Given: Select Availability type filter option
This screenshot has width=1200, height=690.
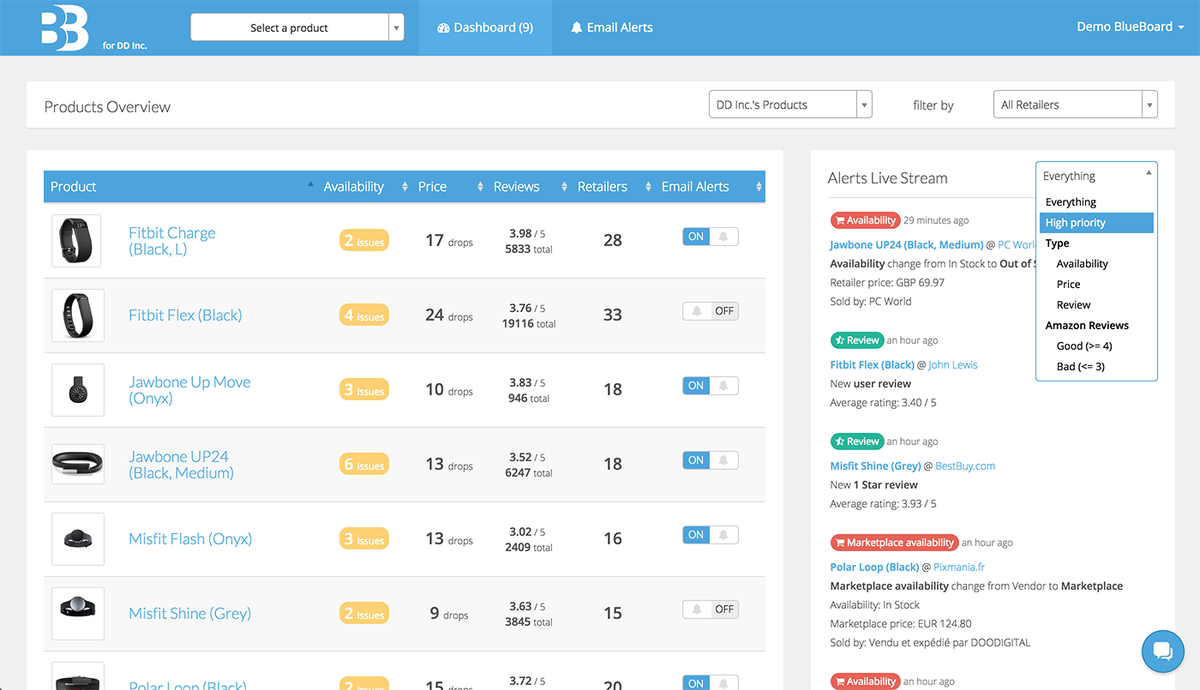Looking at the screenshot, I should click(x=1097, y=264).
